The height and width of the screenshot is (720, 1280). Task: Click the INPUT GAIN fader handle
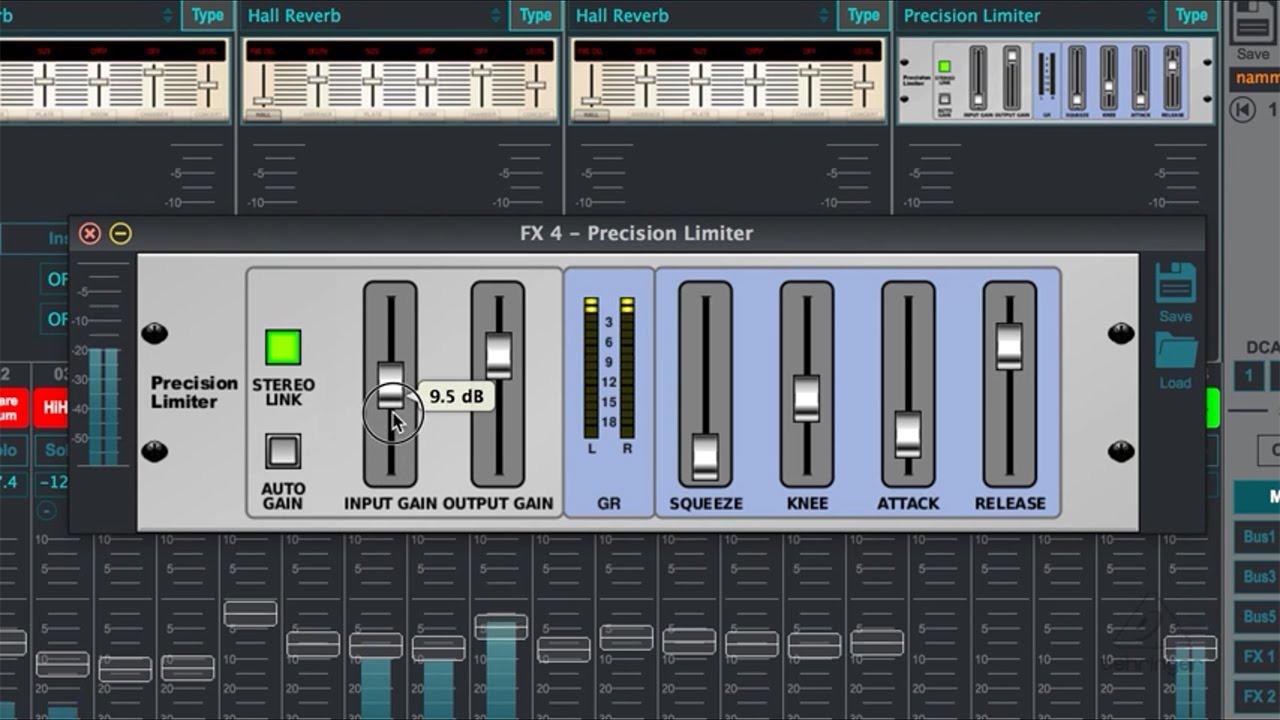pyautogui.click(x=390, y=384)
